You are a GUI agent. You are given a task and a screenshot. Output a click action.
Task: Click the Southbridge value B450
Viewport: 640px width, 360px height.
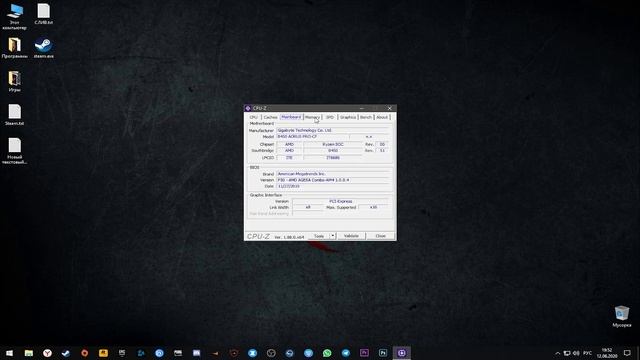[333, 151]
